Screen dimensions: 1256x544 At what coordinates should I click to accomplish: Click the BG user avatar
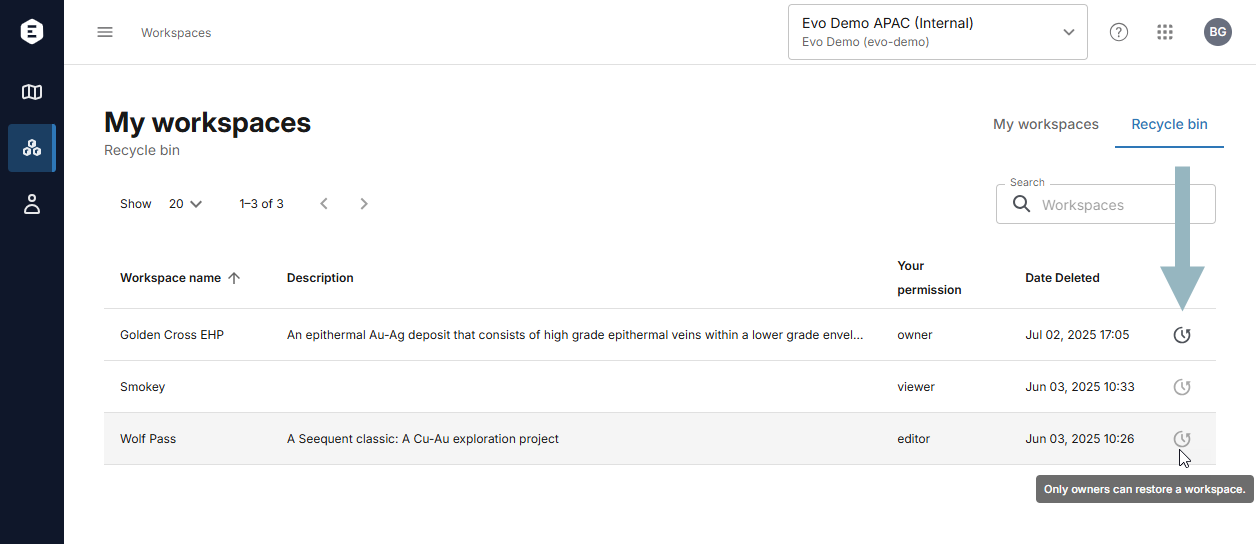tap(1218, 32)
